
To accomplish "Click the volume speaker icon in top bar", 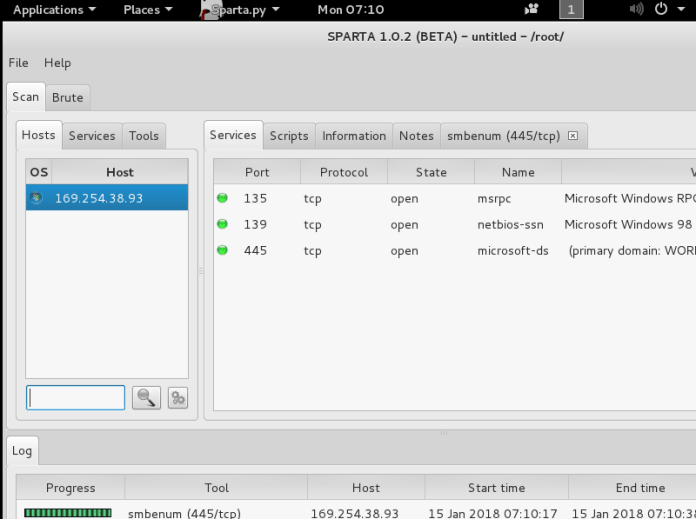I will click(x=637, y=10).
